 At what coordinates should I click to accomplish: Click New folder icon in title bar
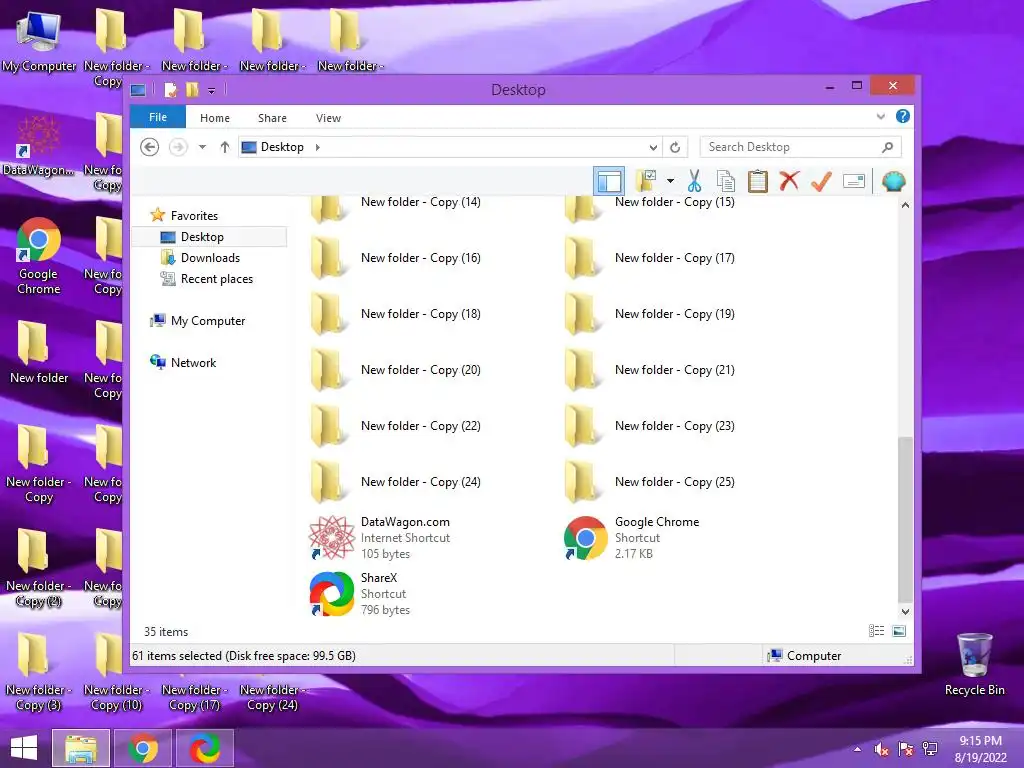[x=192, y=89]
